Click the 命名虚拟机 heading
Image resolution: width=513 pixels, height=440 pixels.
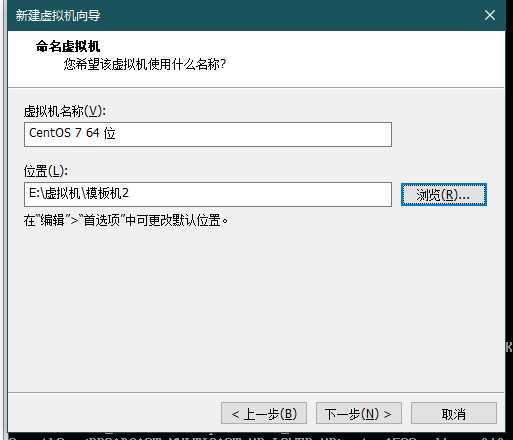(68, 46)
